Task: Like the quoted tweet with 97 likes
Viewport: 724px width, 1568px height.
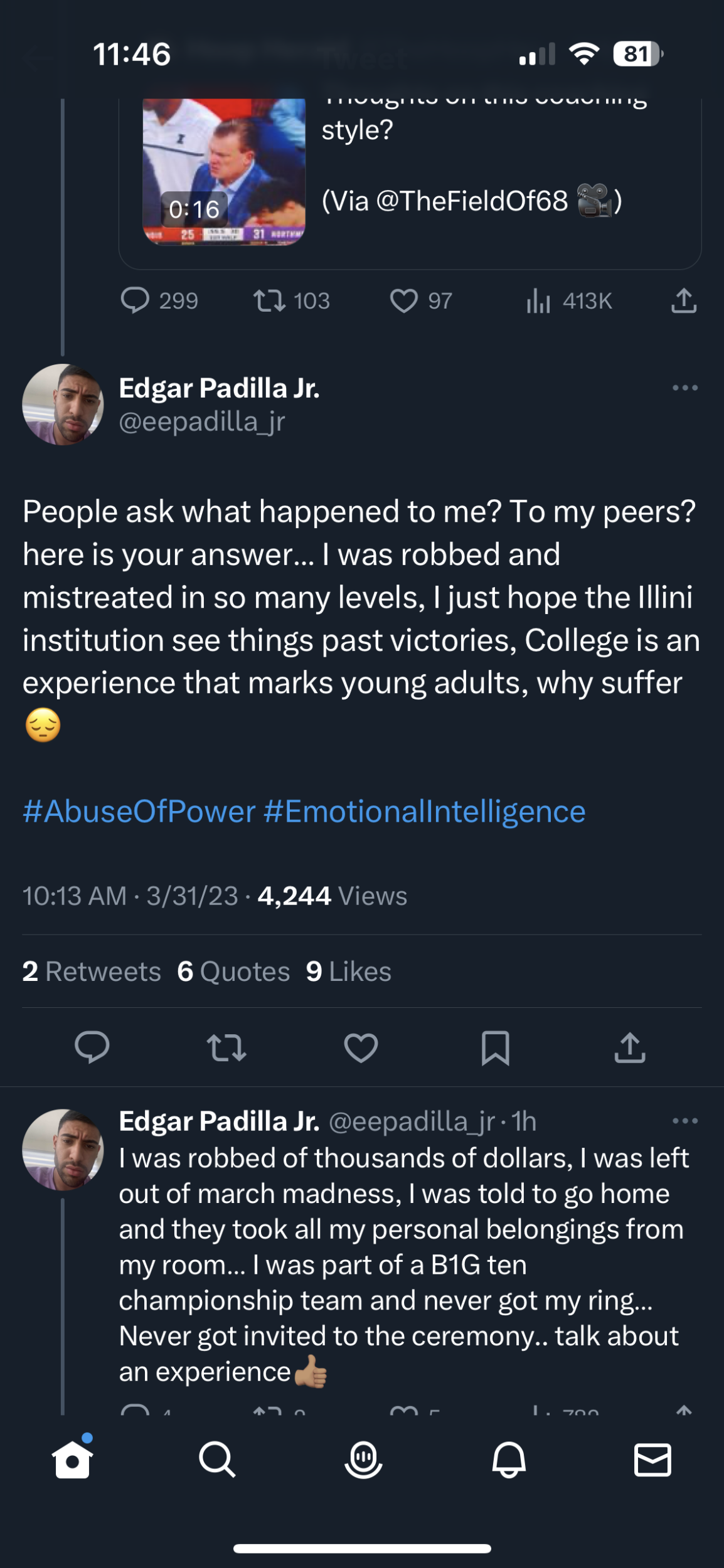Action: point(404,300)
